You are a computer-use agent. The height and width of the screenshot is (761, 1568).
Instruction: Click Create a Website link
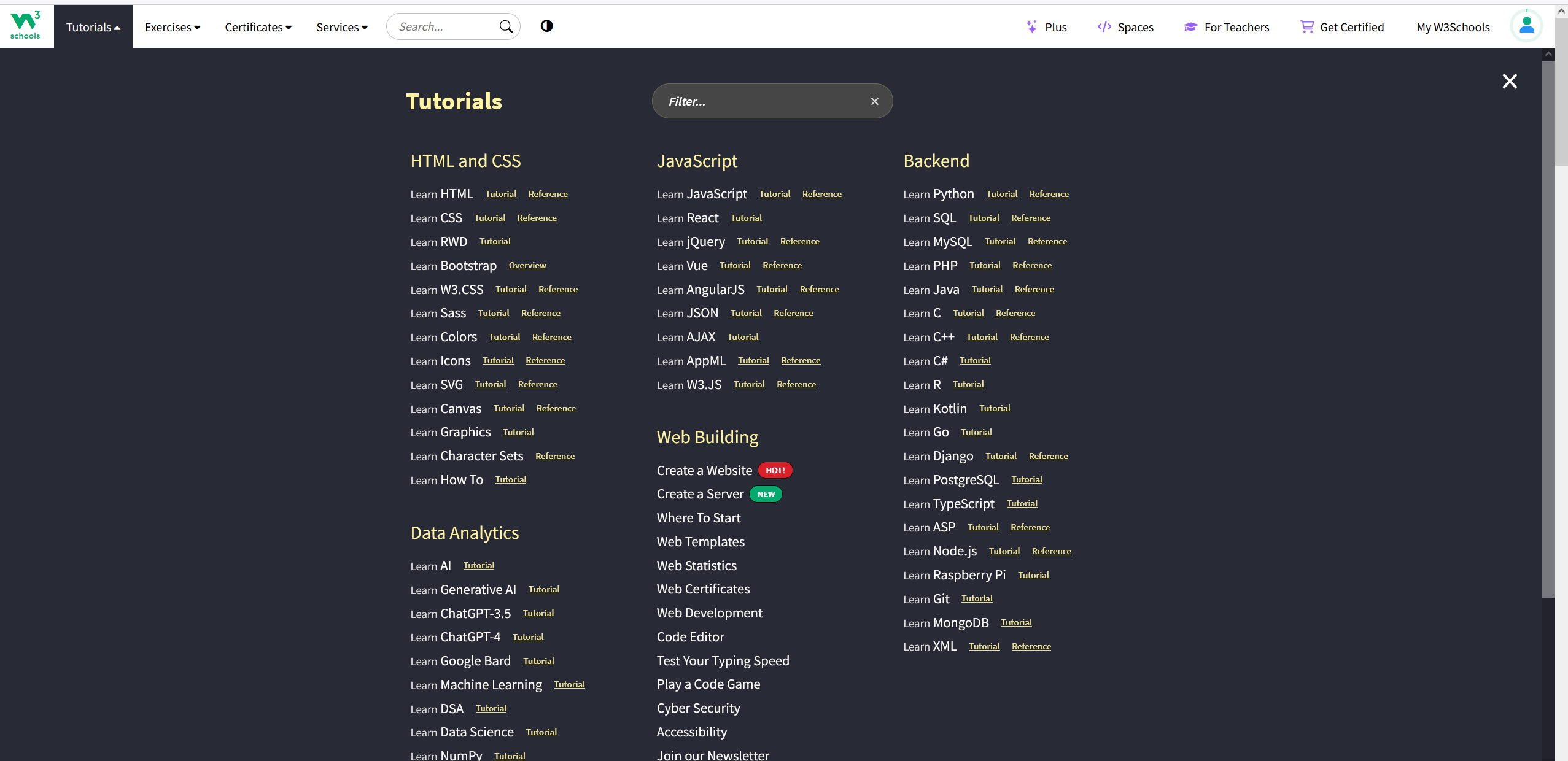[704, 470]
